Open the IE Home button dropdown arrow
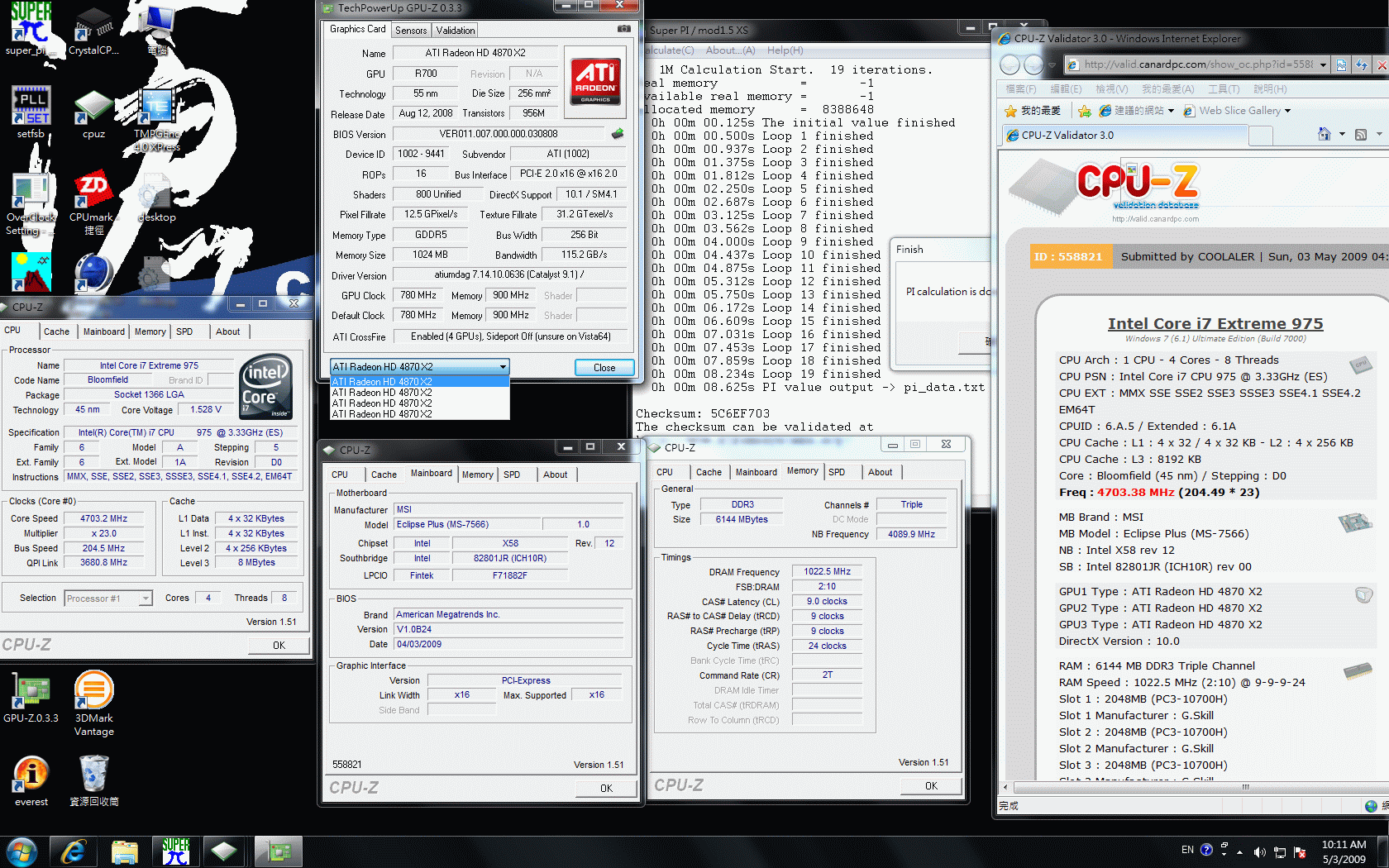 tap(1341, 134)
